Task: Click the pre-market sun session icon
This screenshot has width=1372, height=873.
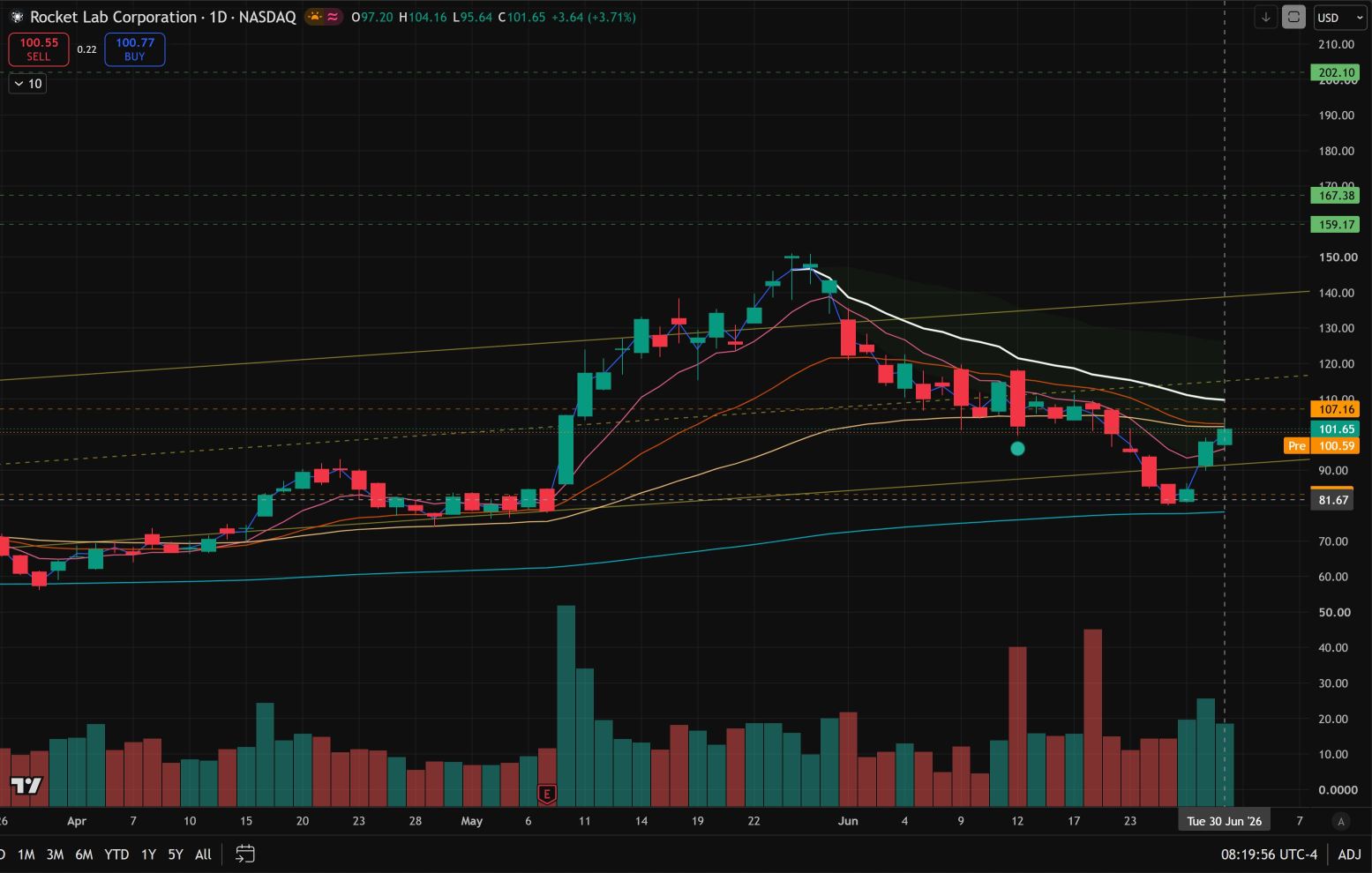Action: [315, 17]
